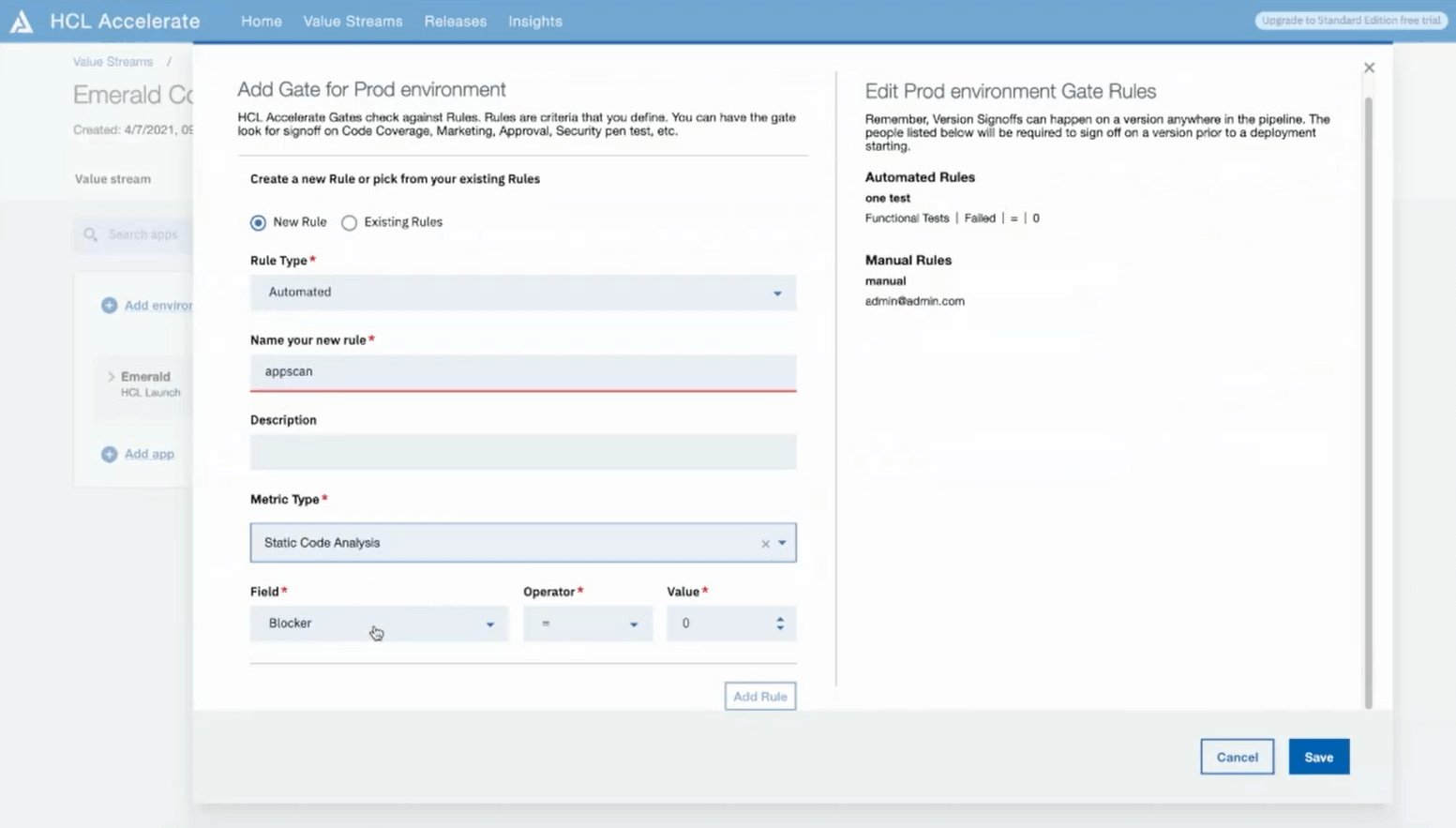Open the Operator dropdown
This screenshot has height=828, width=1456.
(x=587, y=624)
